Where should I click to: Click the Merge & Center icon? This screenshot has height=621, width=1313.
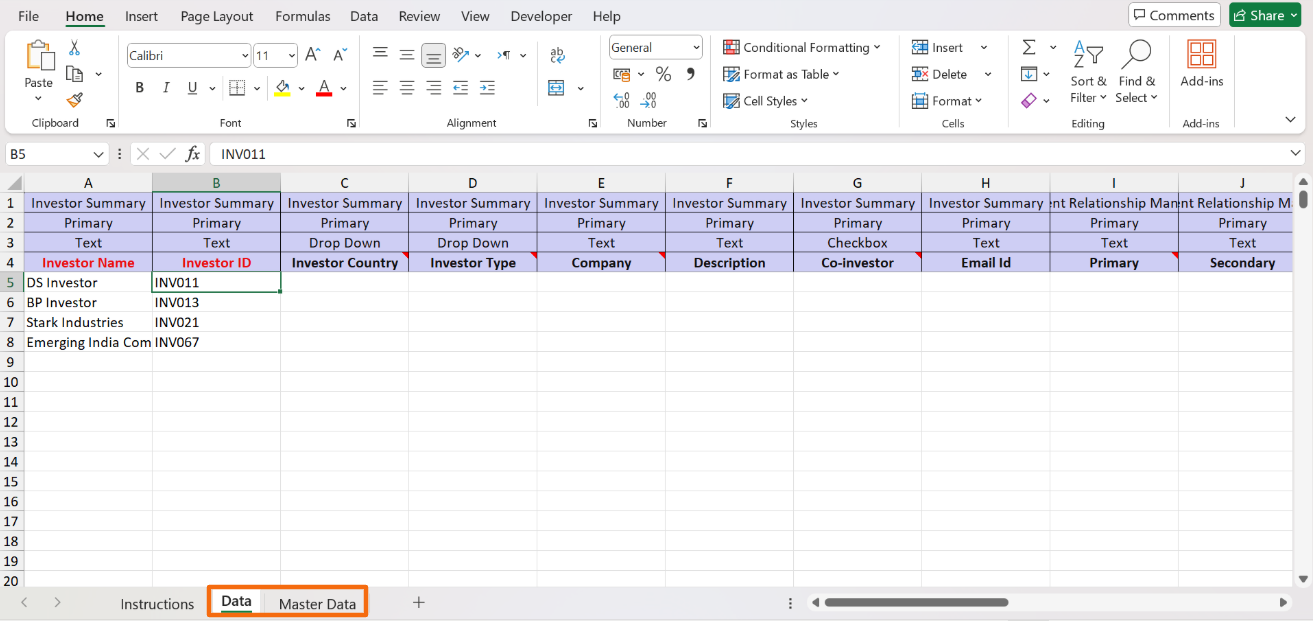pyautogui.click(x=557, y=88)
